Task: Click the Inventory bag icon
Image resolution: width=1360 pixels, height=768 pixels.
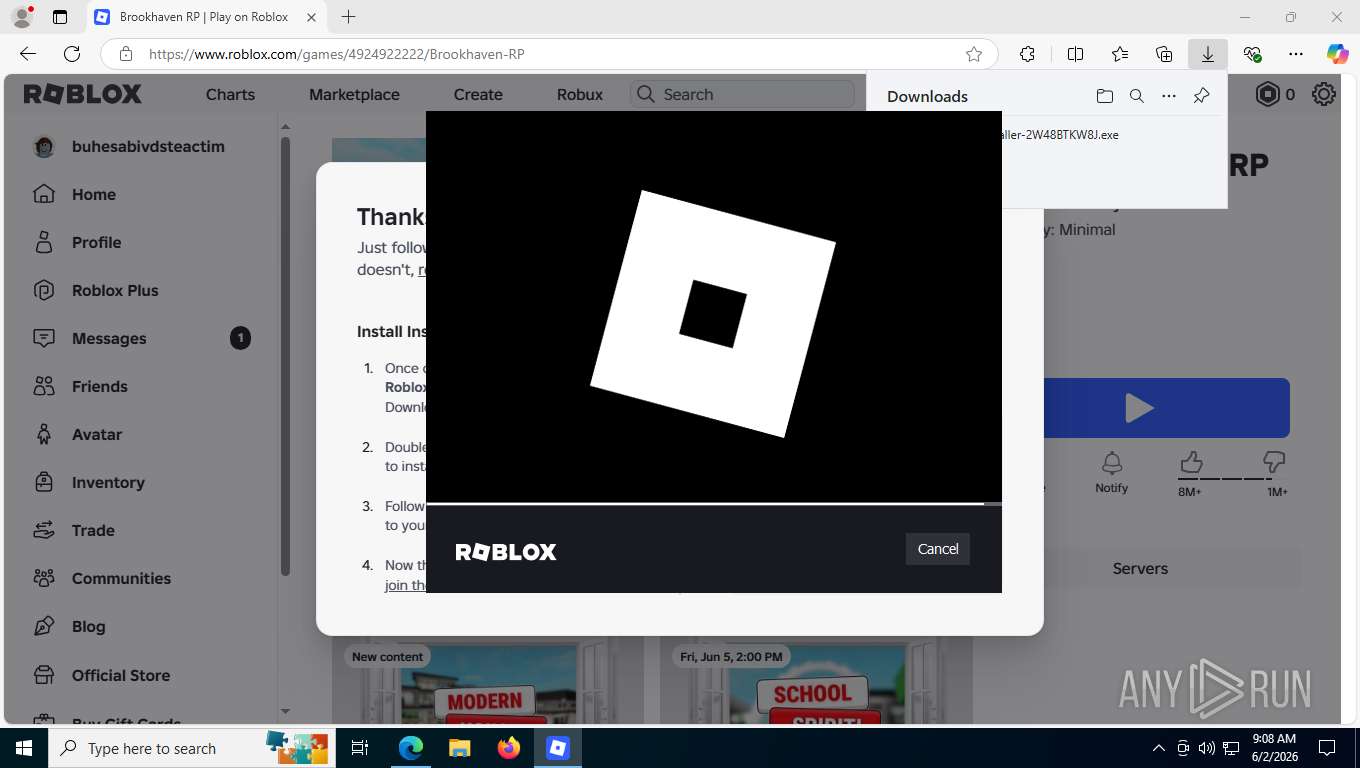Action: coord(44,482)
